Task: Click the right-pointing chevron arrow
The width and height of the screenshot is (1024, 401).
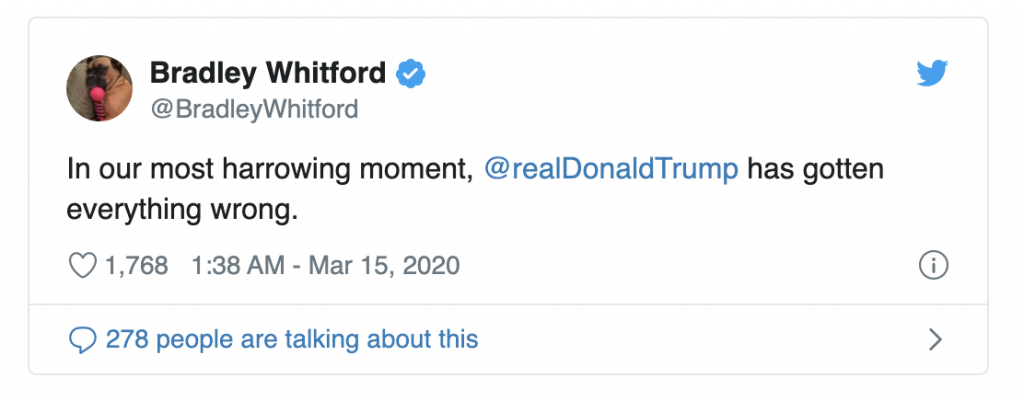Action: [936, 340]
